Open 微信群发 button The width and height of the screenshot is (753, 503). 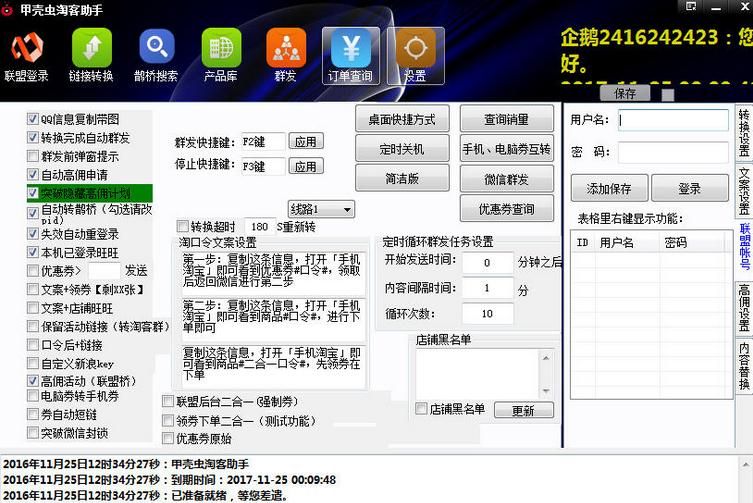click(506, 179)
